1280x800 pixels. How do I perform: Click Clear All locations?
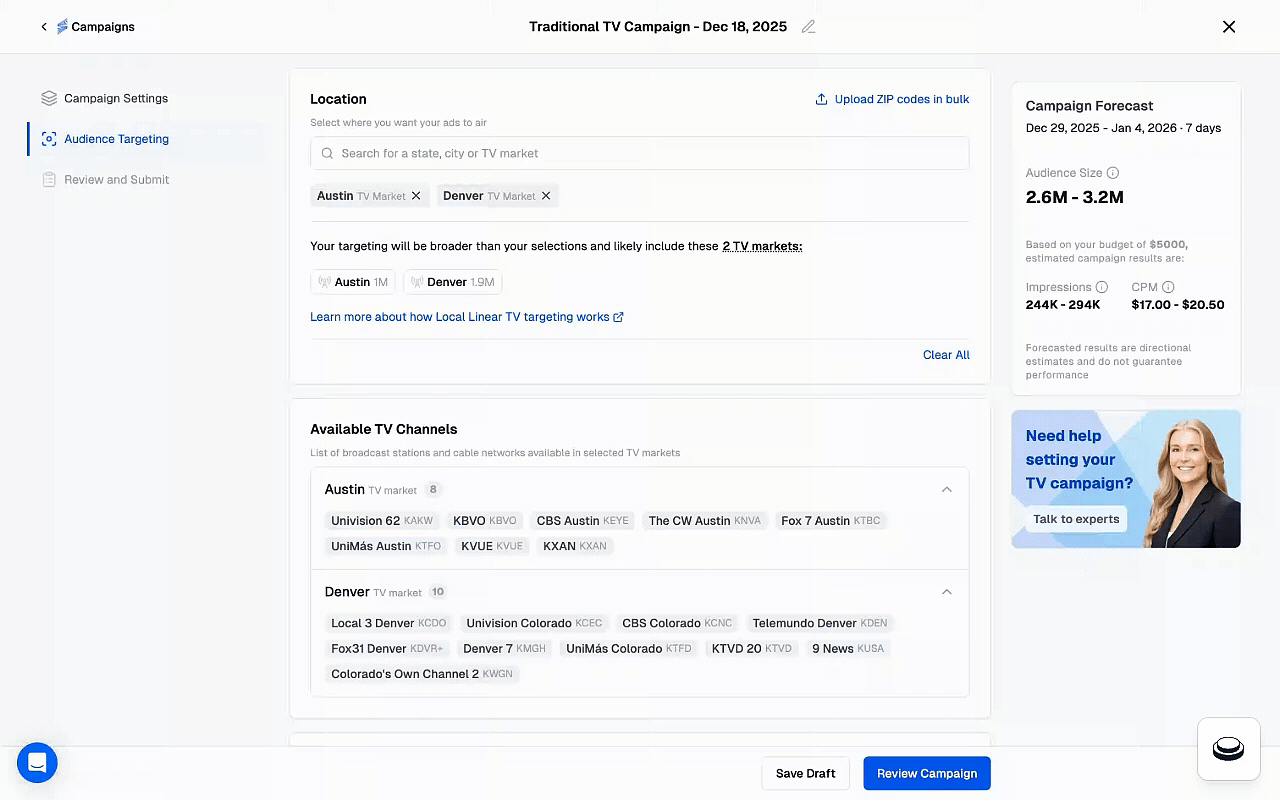coord(946,355)
